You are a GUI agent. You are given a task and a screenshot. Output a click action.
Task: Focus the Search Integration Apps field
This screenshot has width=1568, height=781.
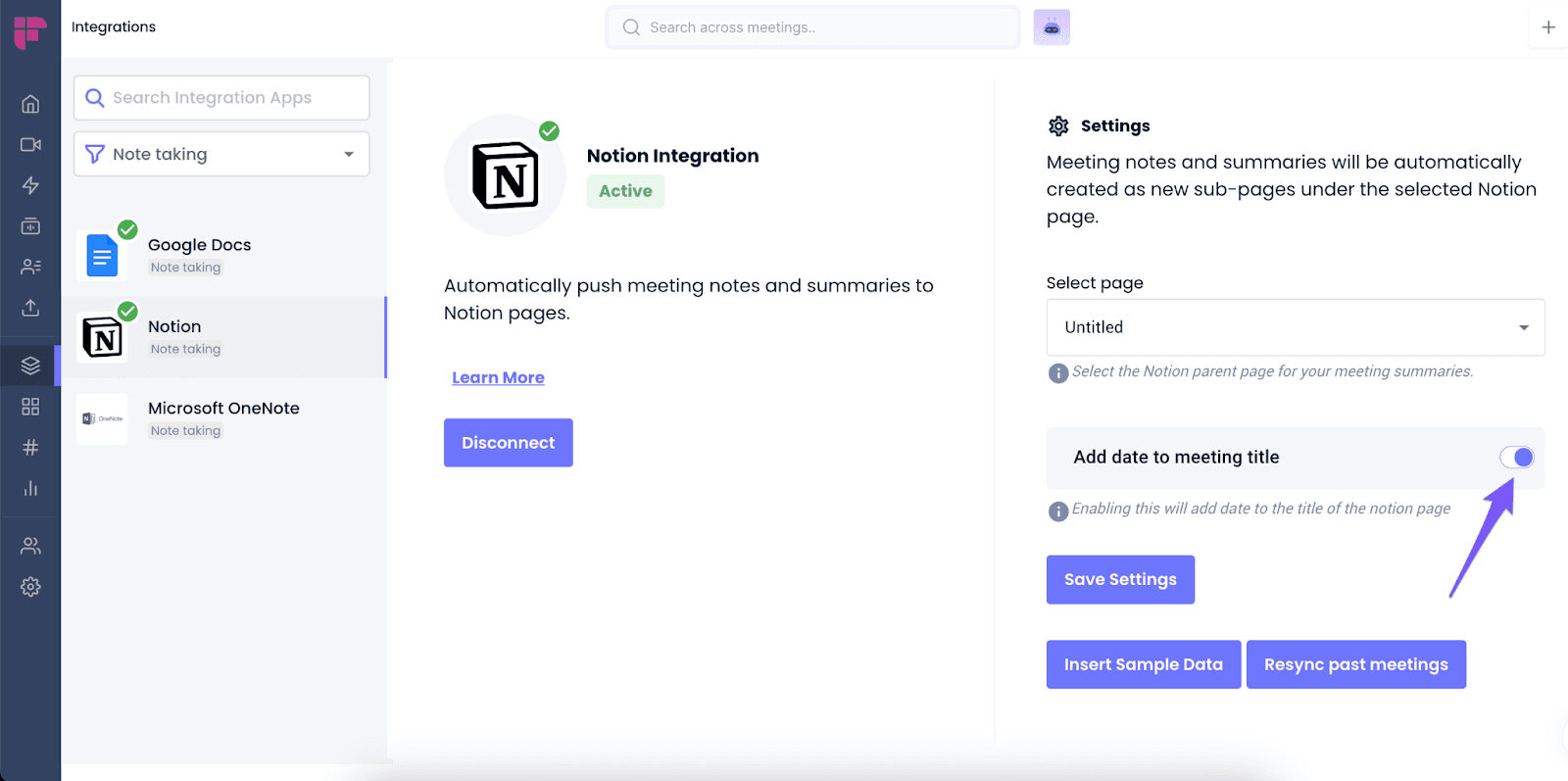coord(221,98)
